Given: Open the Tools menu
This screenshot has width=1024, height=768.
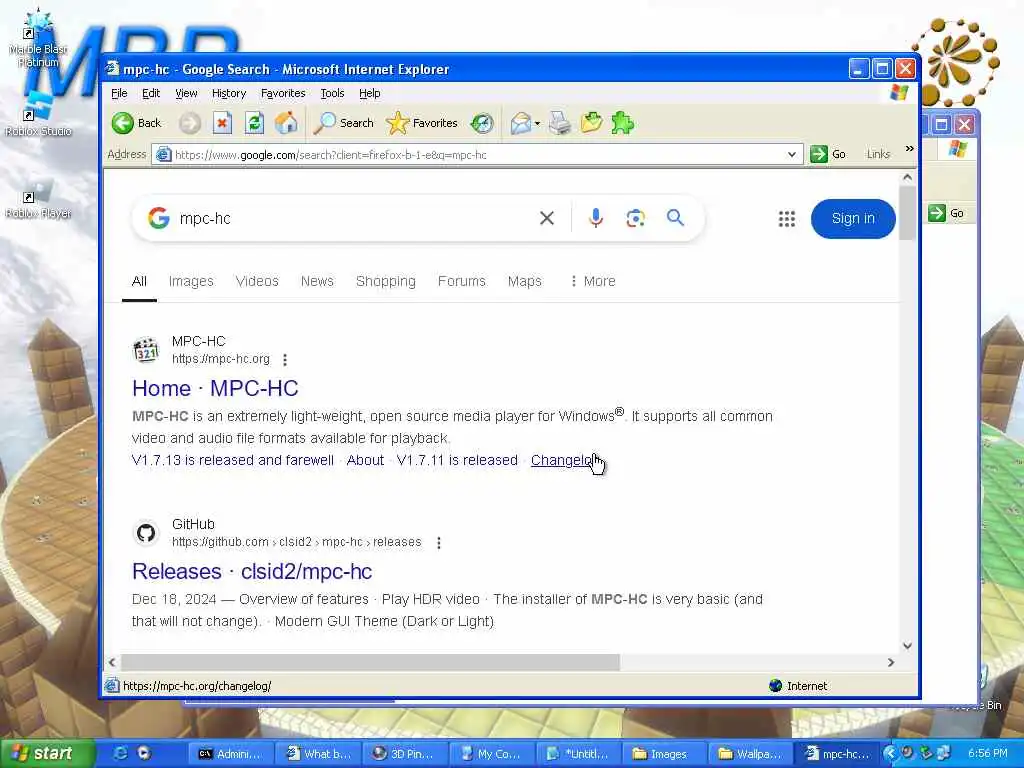Looking at the screenshot, I should pos(332,93).
